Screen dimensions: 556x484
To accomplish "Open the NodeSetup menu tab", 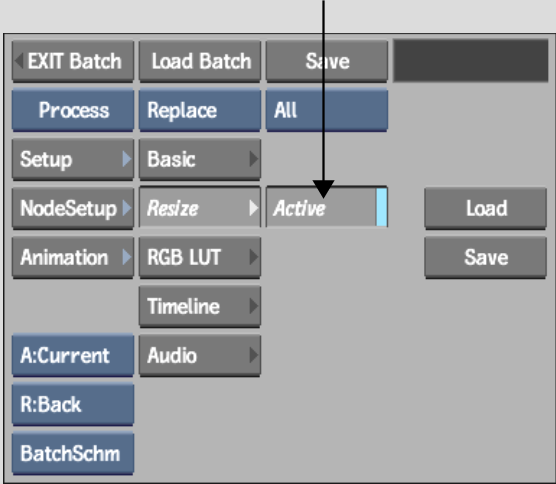I will pos(73,208).
